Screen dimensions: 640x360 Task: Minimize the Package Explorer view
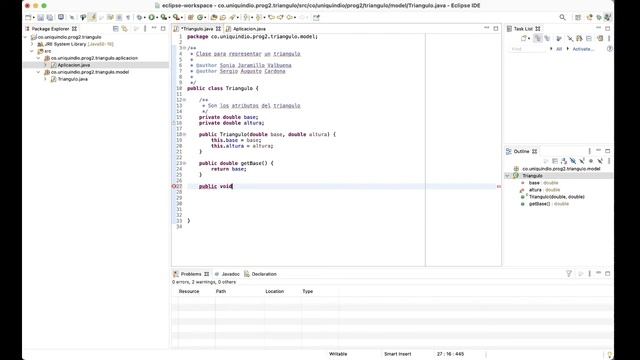tap(154, 28)
